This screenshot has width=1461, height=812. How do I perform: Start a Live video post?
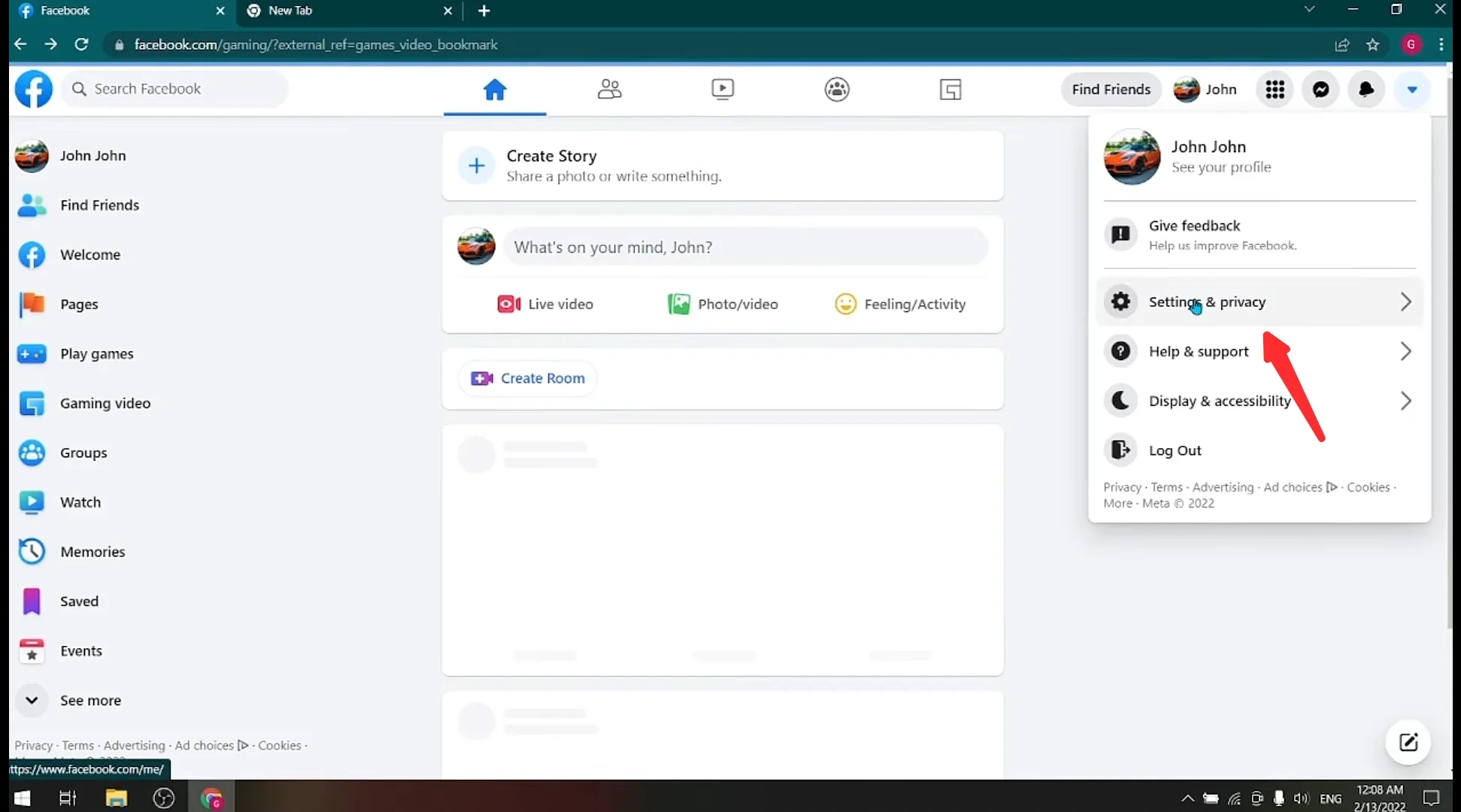tap(545, 304)
